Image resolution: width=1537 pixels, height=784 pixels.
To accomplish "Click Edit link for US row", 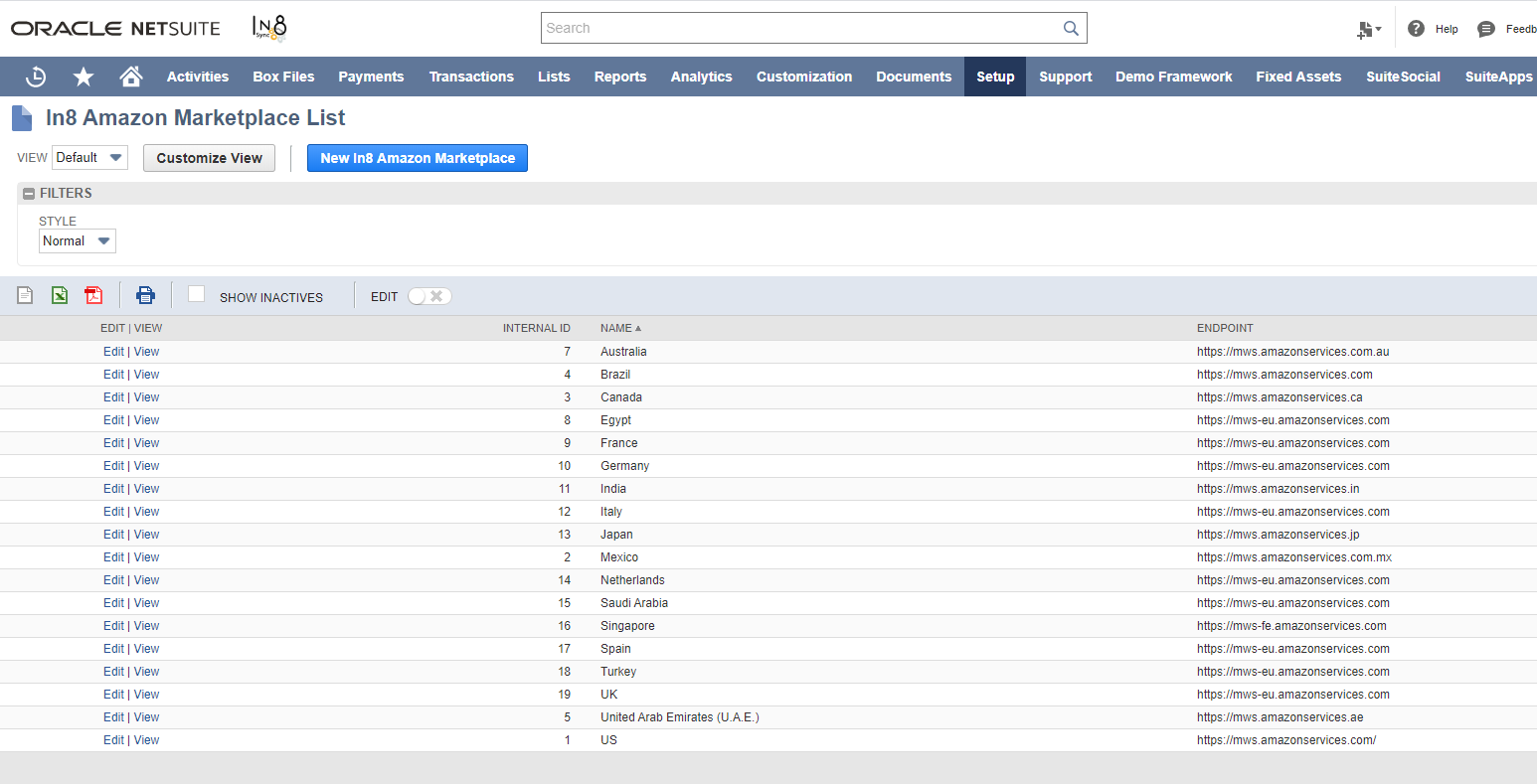I will pyautogui.click(x=113, y=740).
